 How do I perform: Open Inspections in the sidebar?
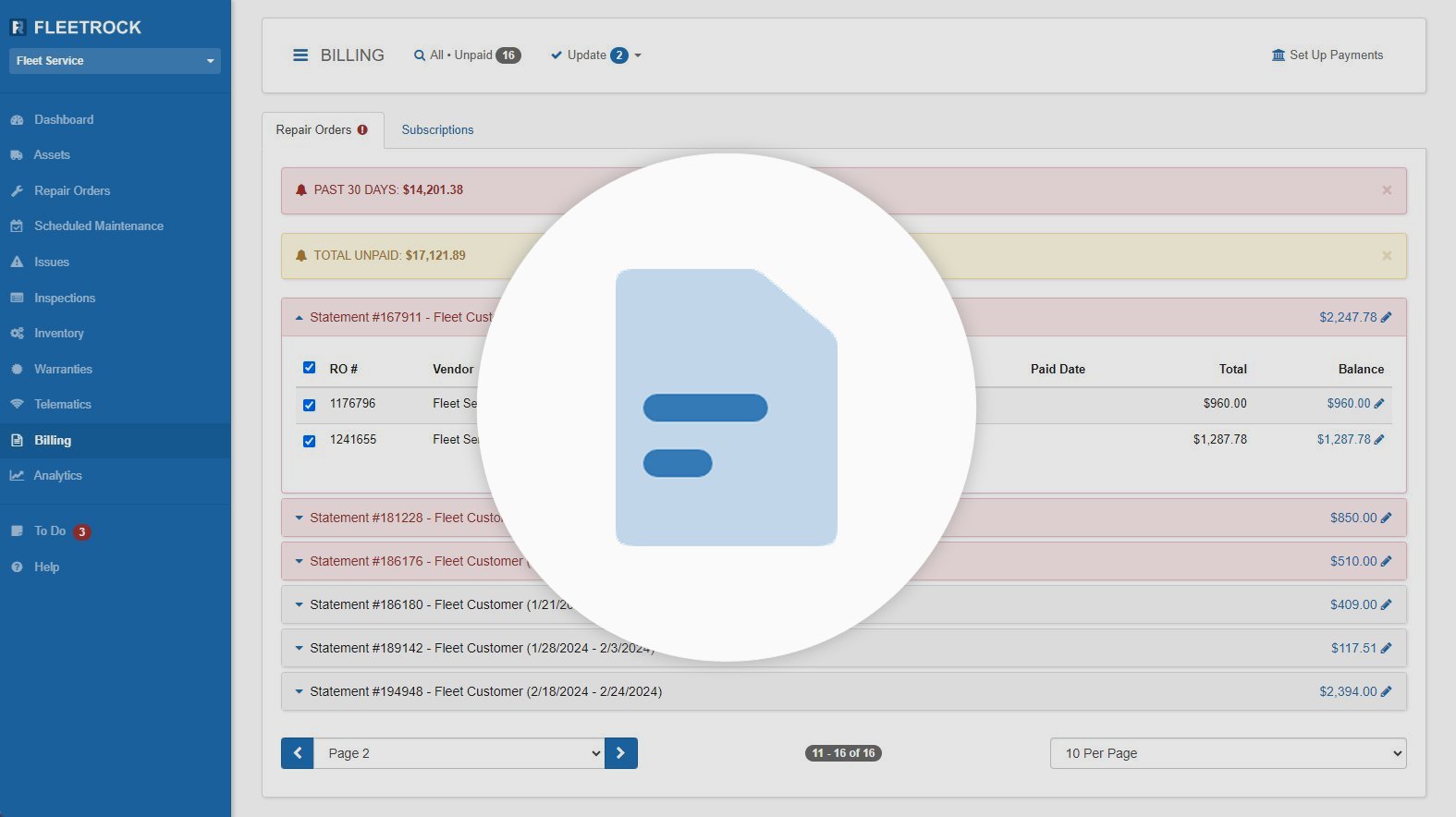tap(65, 299)
